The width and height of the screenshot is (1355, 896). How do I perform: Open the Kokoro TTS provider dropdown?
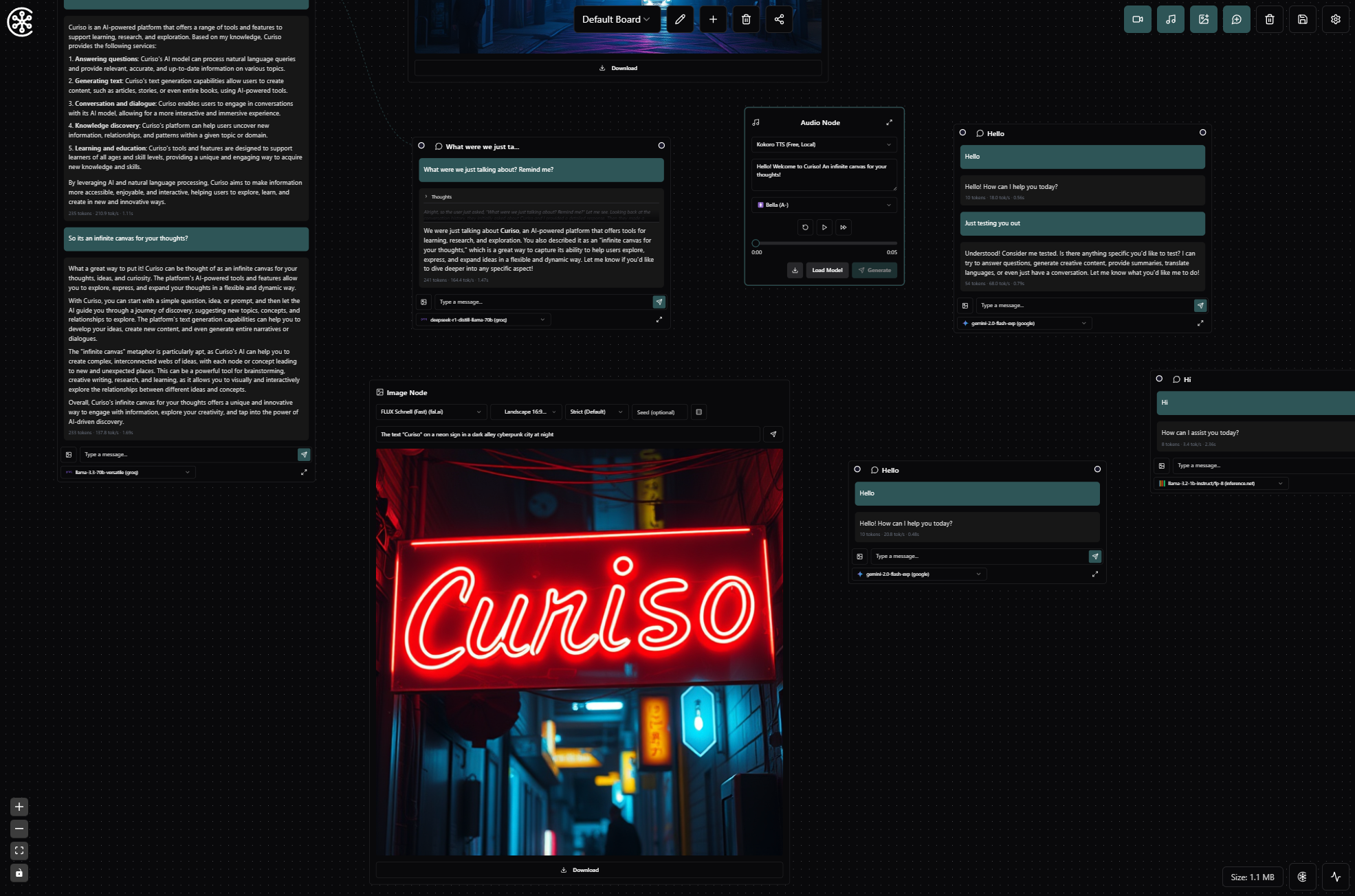pos(823,144)
